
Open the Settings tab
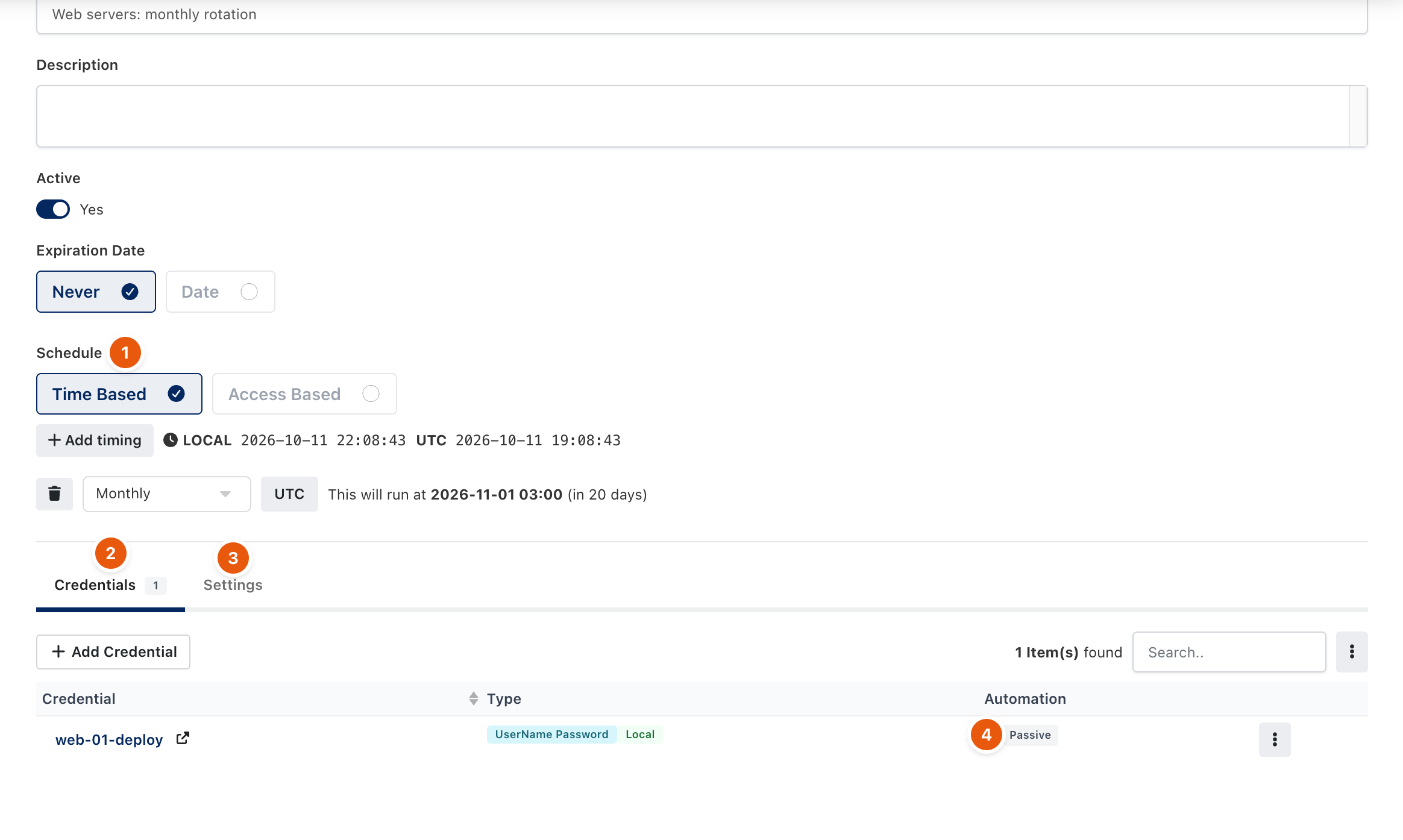pyautogui.click(x=233, y=585)
